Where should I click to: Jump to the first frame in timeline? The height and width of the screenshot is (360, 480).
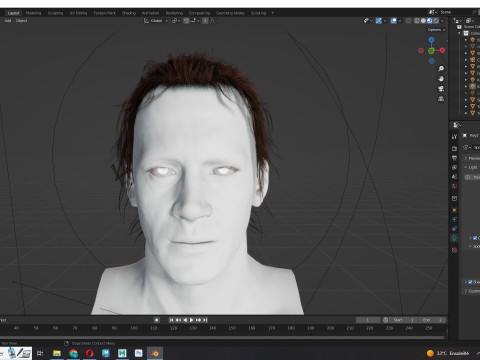tap(171, 320)
